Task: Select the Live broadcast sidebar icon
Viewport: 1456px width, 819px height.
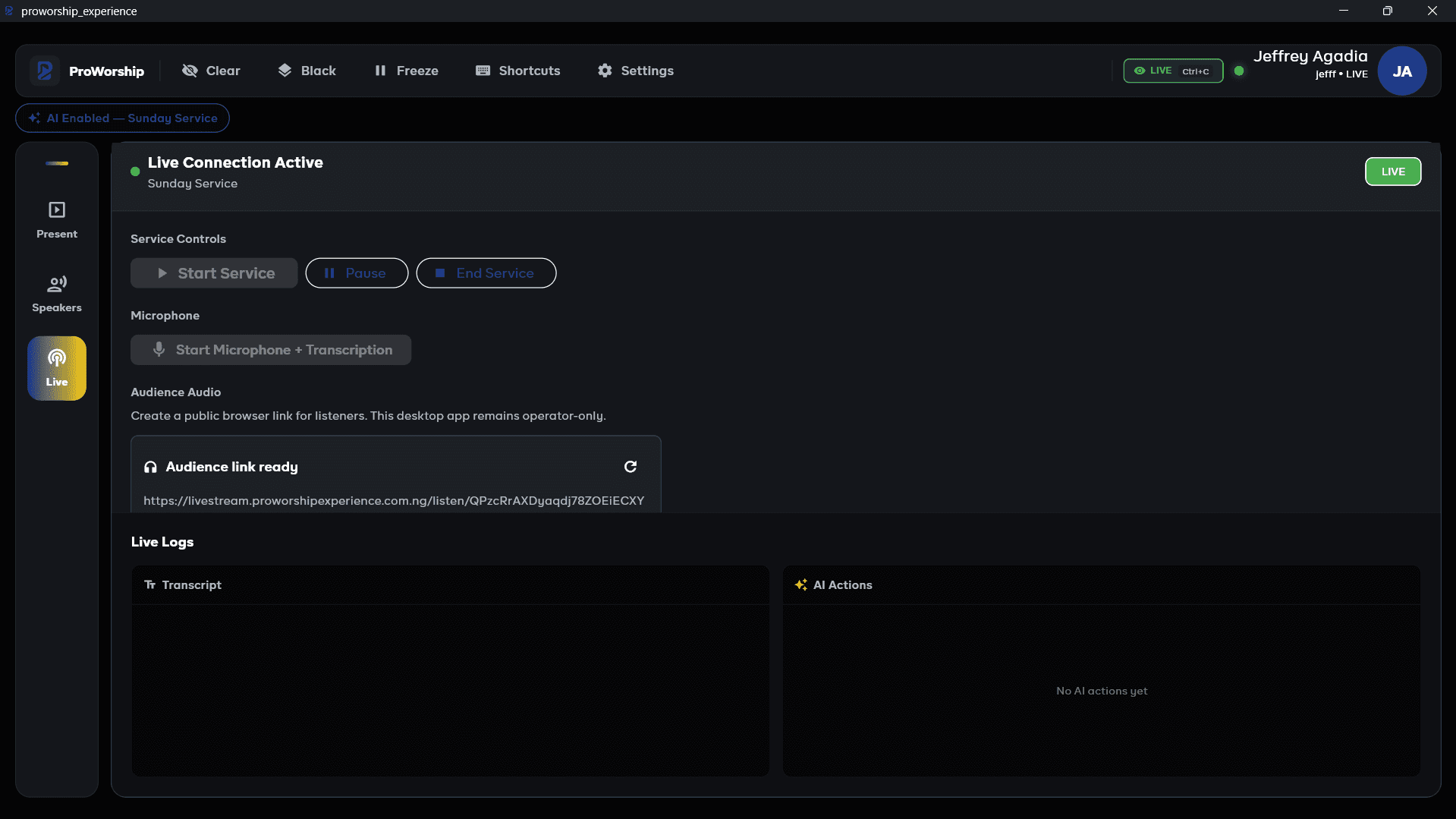Action: [57, 368]
